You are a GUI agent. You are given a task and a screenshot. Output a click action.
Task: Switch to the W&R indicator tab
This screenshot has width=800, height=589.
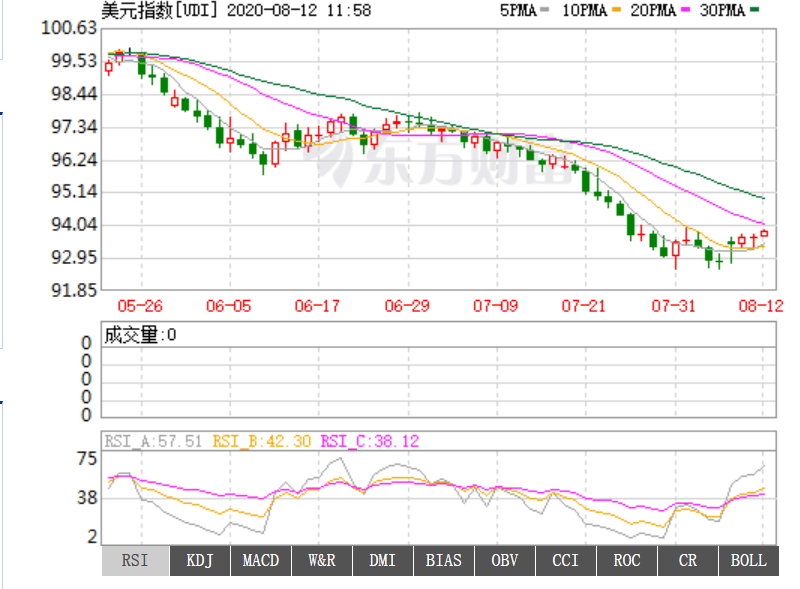coord(322,560)
